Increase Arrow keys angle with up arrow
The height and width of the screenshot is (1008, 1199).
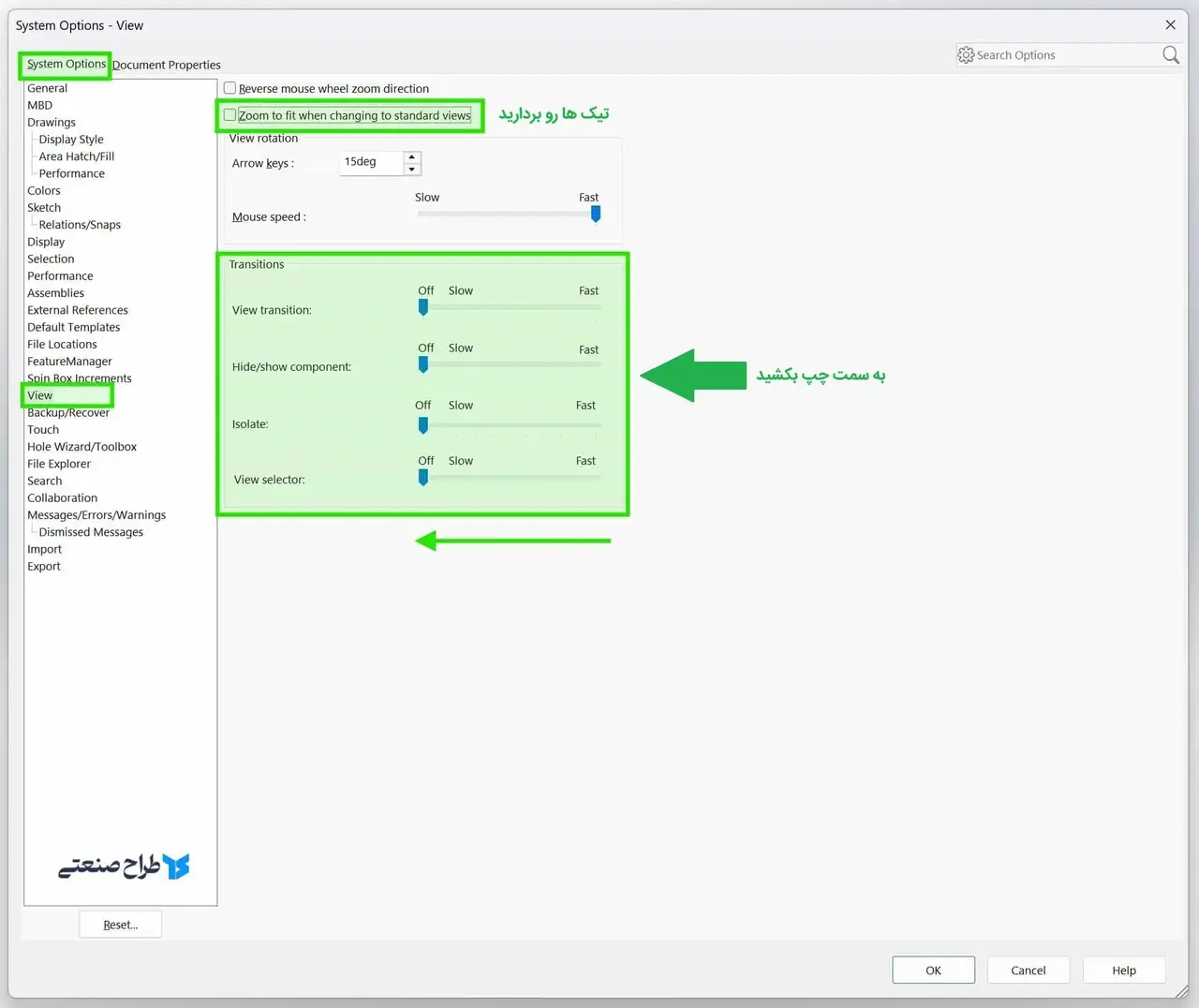[x=412, y=156]
